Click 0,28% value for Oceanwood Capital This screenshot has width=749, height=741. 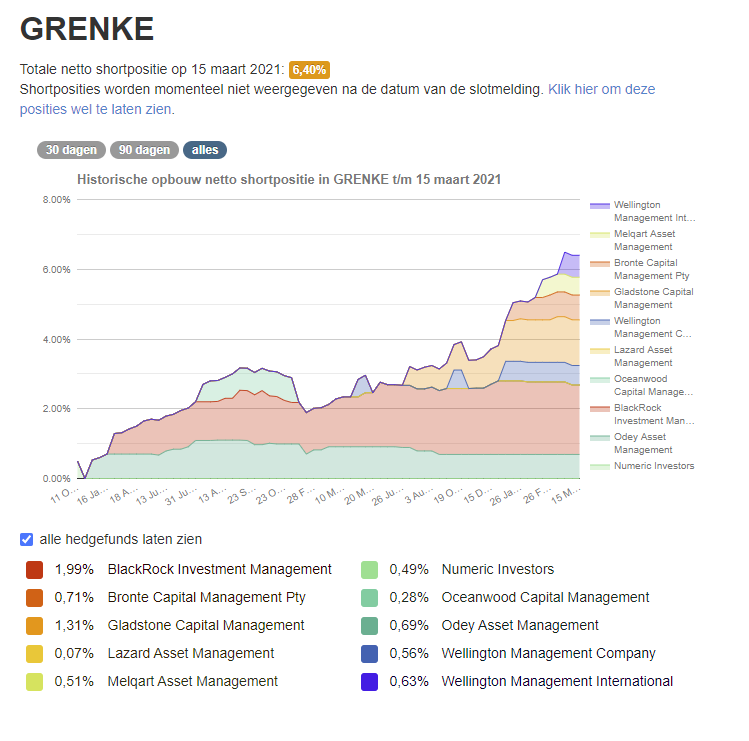[409, 598]
